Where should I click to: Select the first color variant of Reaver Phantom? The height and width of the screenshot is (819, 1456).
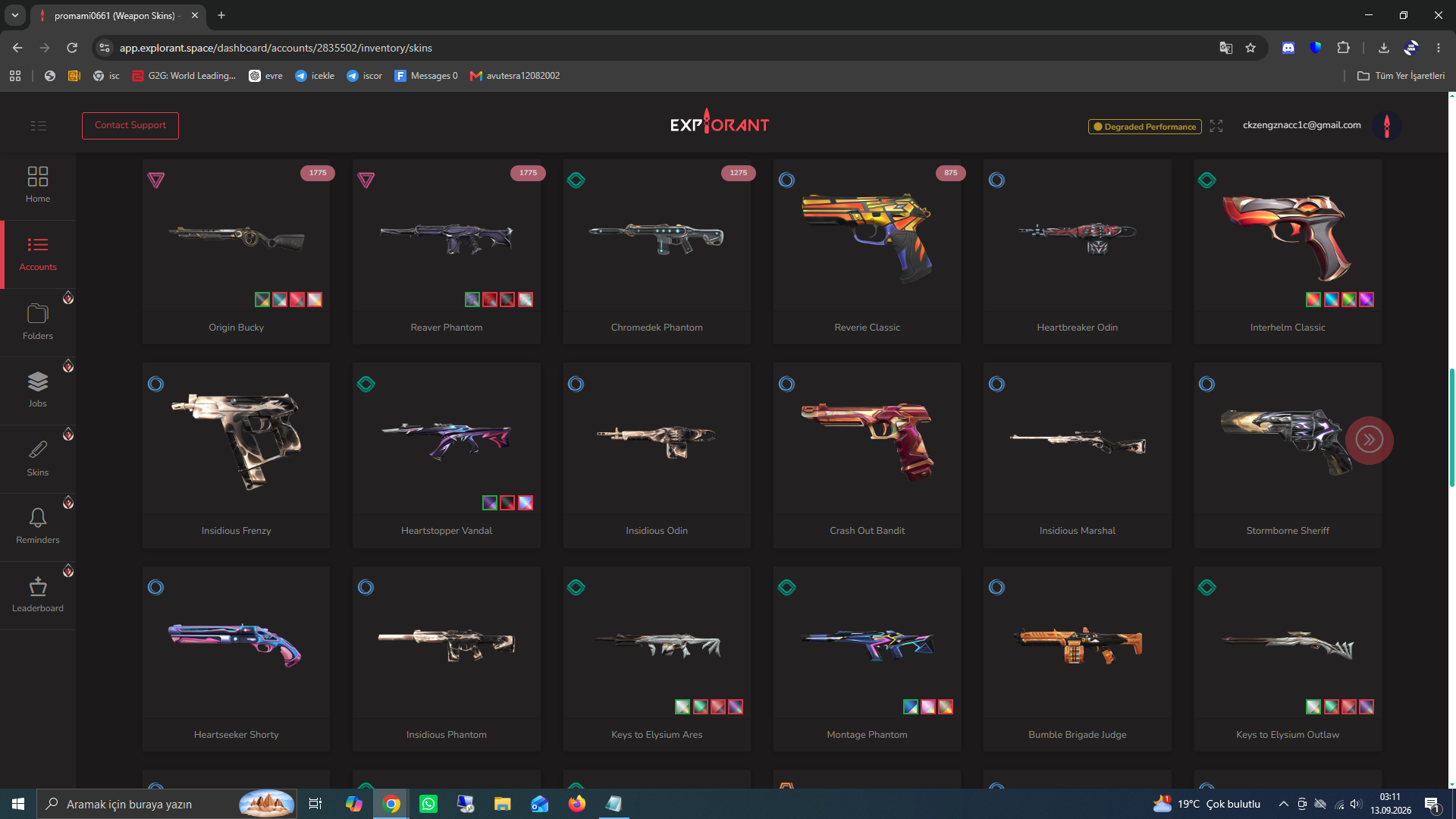click(472, 300)
